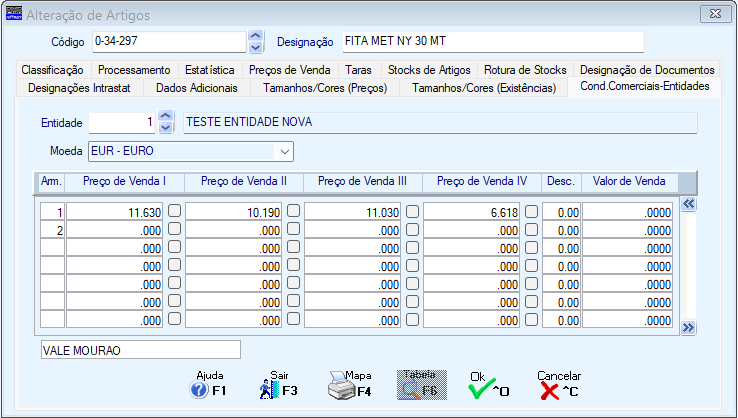
Task: Open the Rotura de Stocks tab
Action: click(525, 70)
